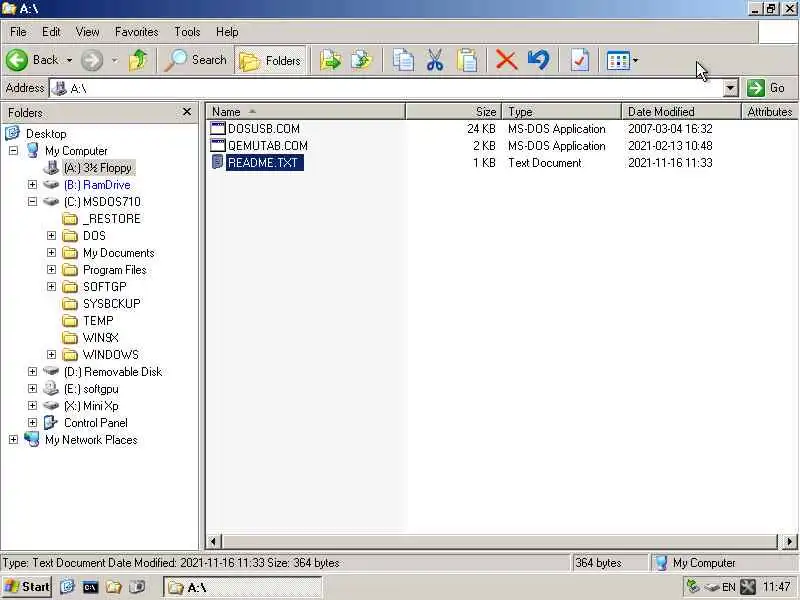Select the (A:) 3½ Floppy drive

[x=98, y=168]
